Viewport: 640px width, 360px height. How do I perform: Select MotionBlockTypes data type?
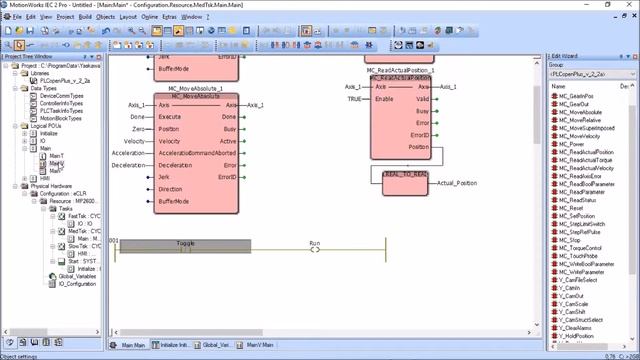click(x=61, y=118)
